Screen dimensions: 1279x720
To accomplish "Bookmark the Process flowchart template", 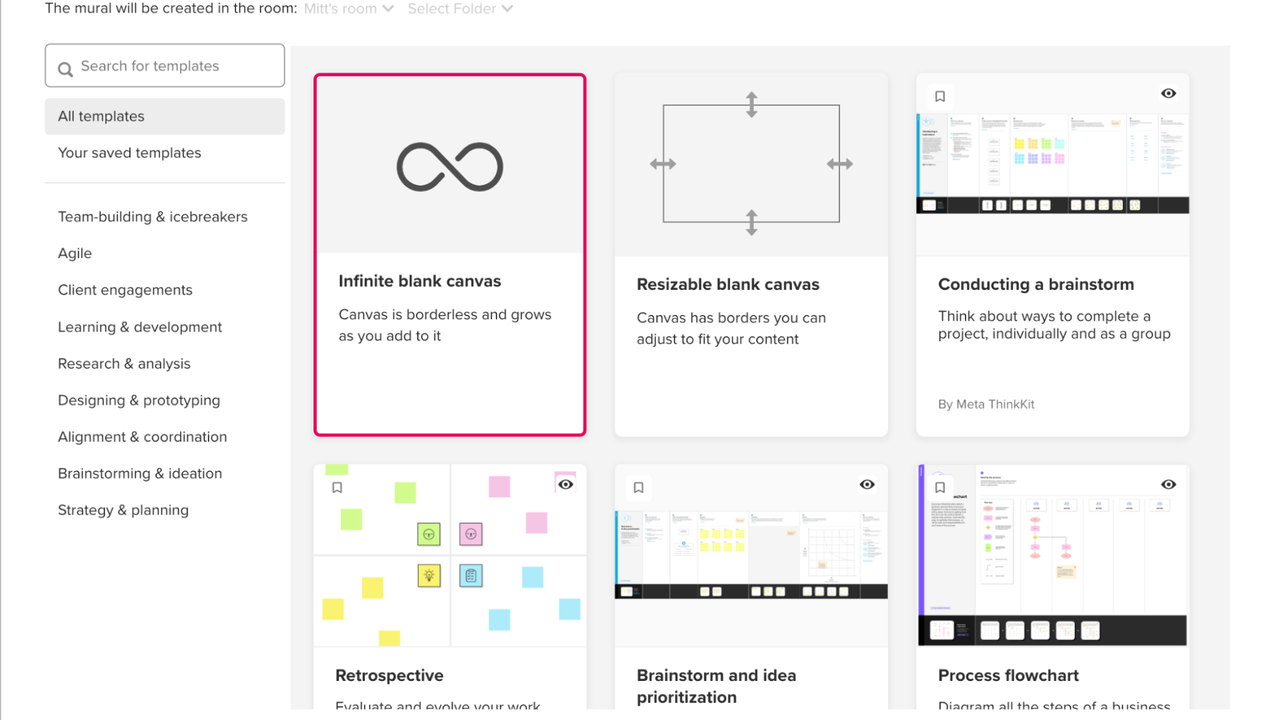I will [940, 488].
